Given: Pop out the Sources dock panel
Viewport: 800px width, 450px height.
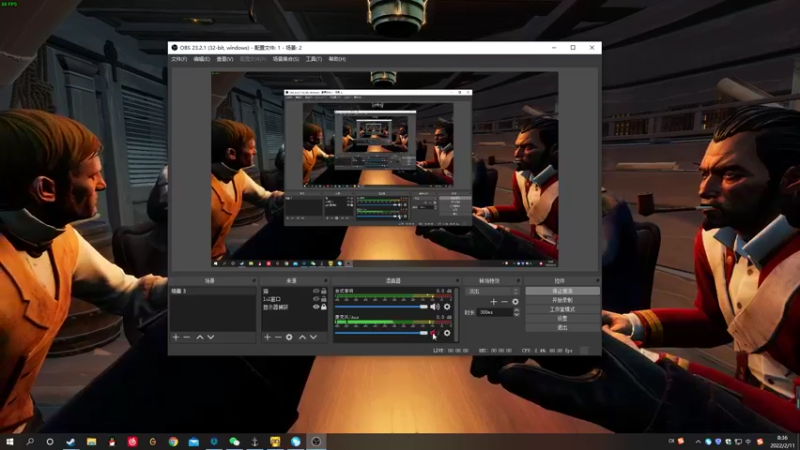Looking at the screenshot, I should point(325,281).
